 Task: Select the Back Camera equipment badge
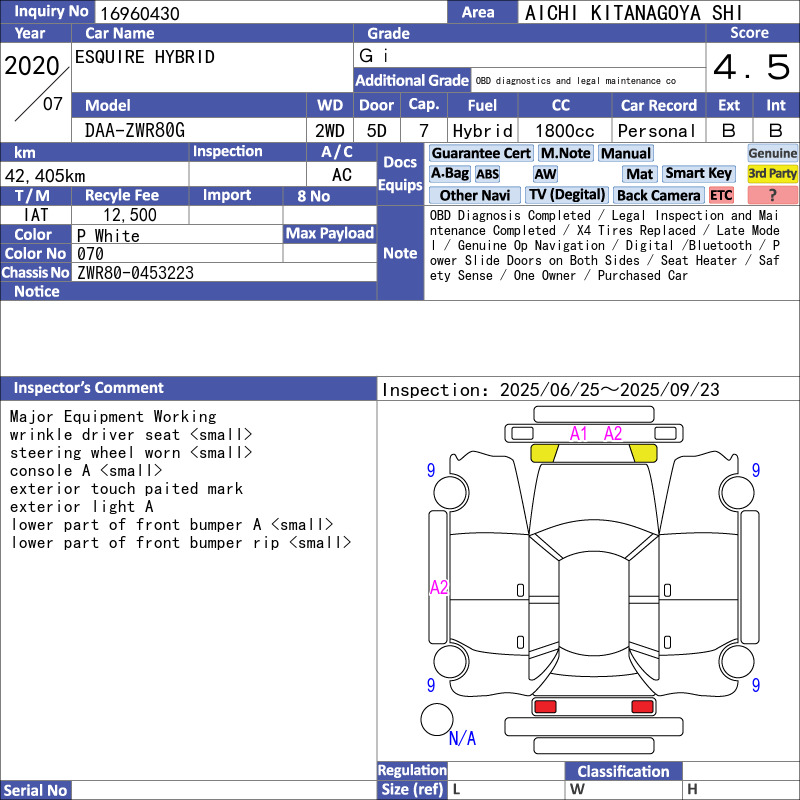pos(659,195)
